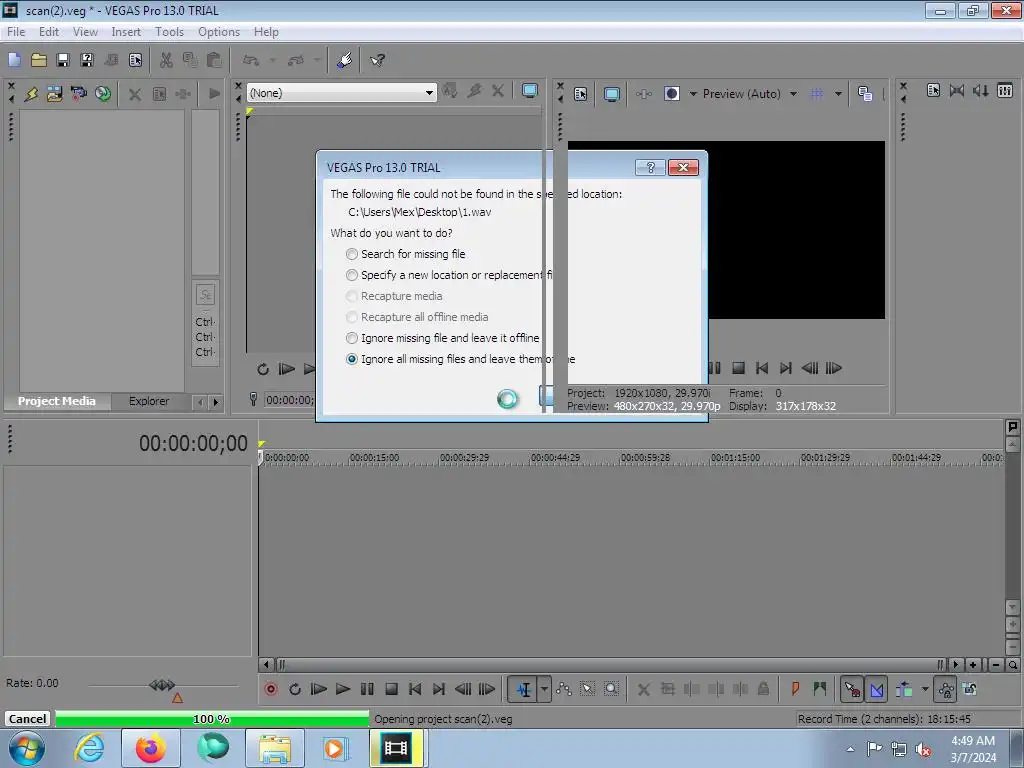Click the Paste clipboard icon
This screenshot has width=1024, height=768.
click(214, 60)
